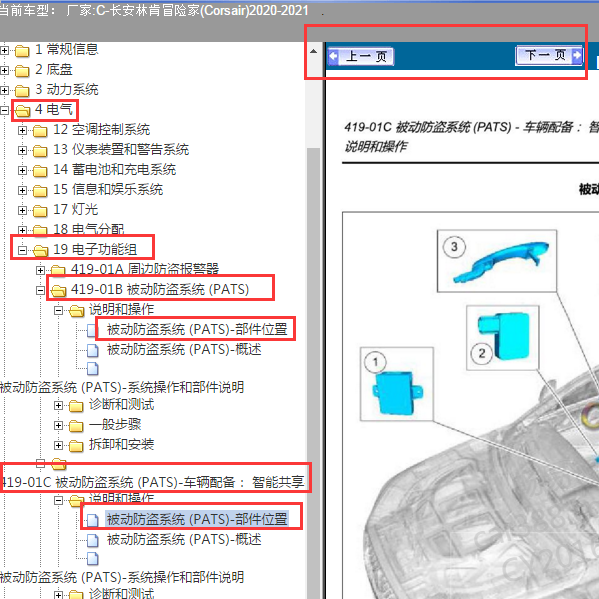The image size is (599, 599).
Task: Select 12 空调控制系统 in the tree
Action: (x=102, y=130)
